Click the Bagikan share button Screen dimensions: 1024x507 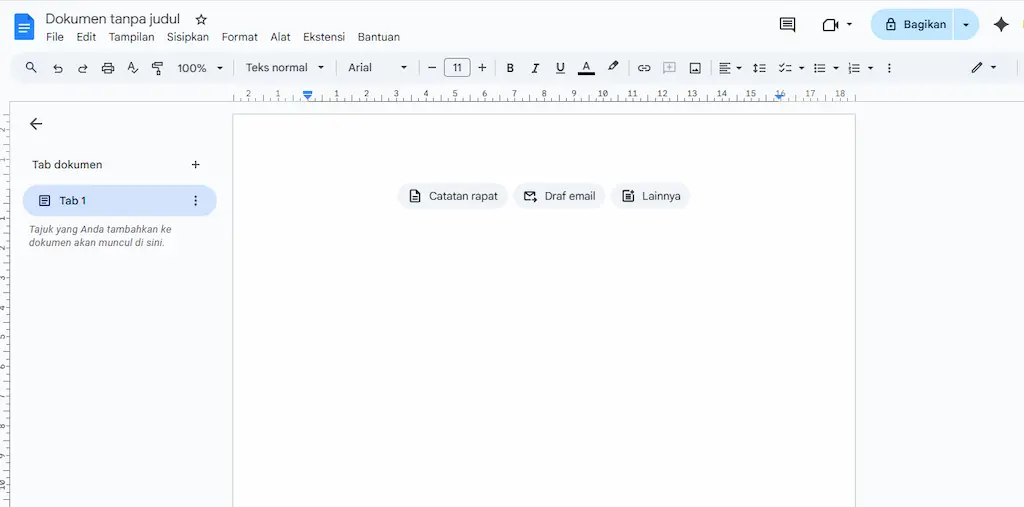pos(912,24)
